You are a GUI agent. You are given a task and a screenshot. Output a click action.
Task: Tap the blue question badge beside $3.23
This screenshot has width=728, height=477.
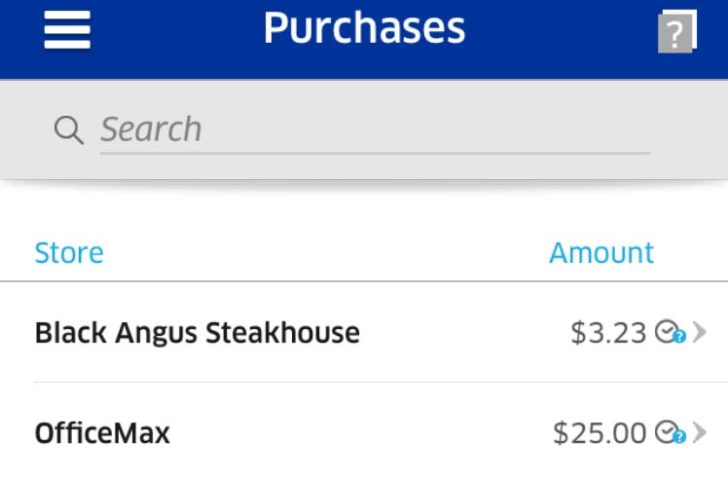pos(679,336)
